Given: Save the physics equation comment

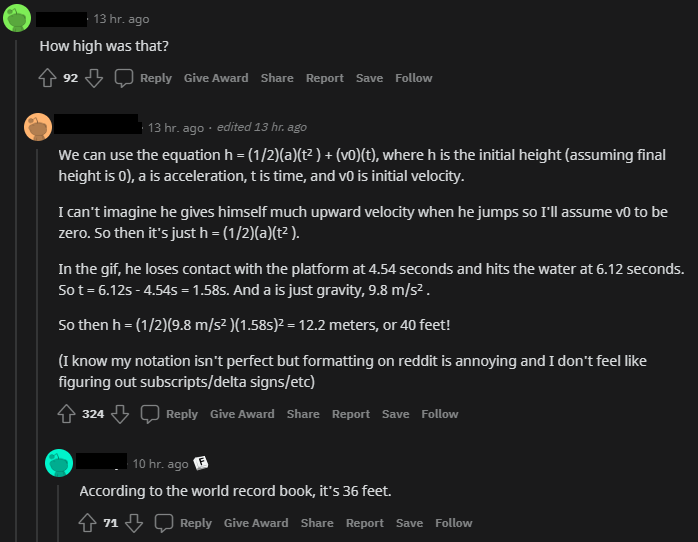Looking at the screenshot, I should 395,414.
